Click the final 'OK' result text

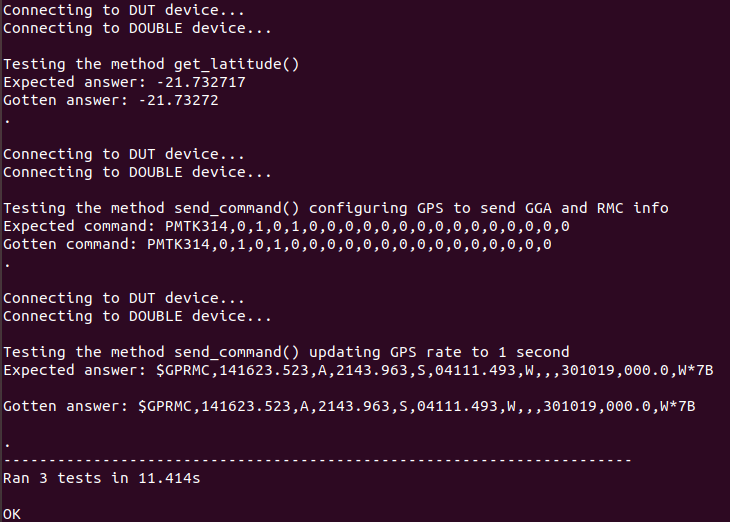[12, 514]
